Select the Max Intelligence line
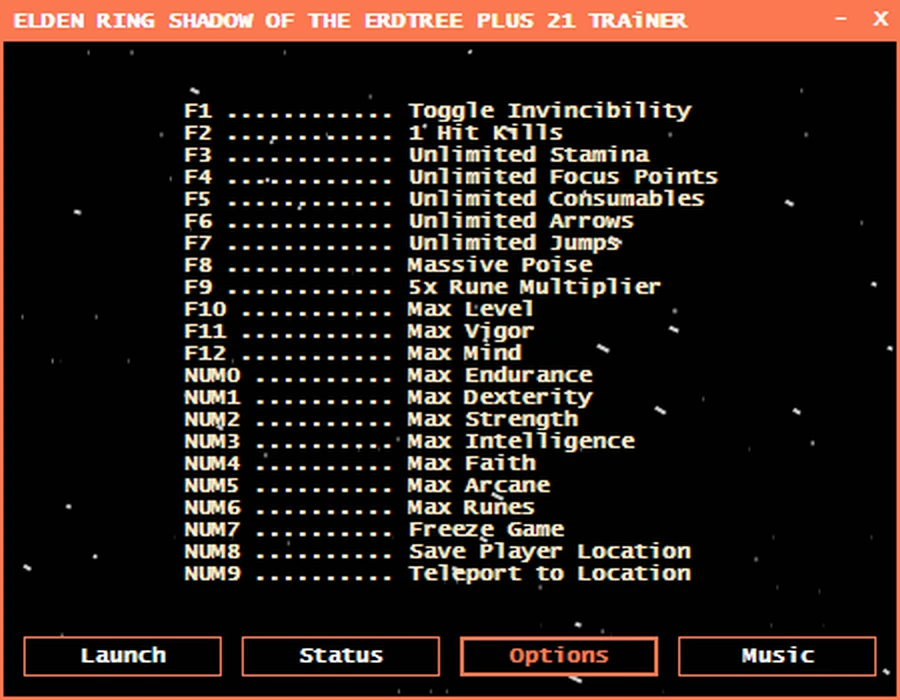The height and width of the screenshot is (700, 900). point(409,441)
